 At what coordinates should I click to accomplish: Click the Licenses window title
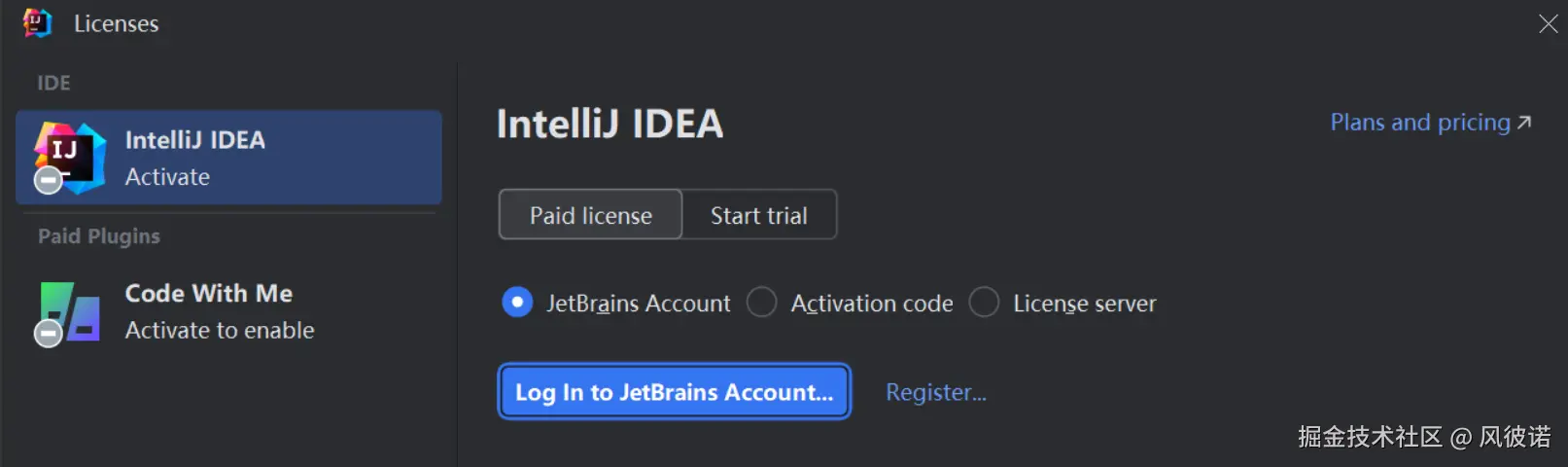pos(116,23)
